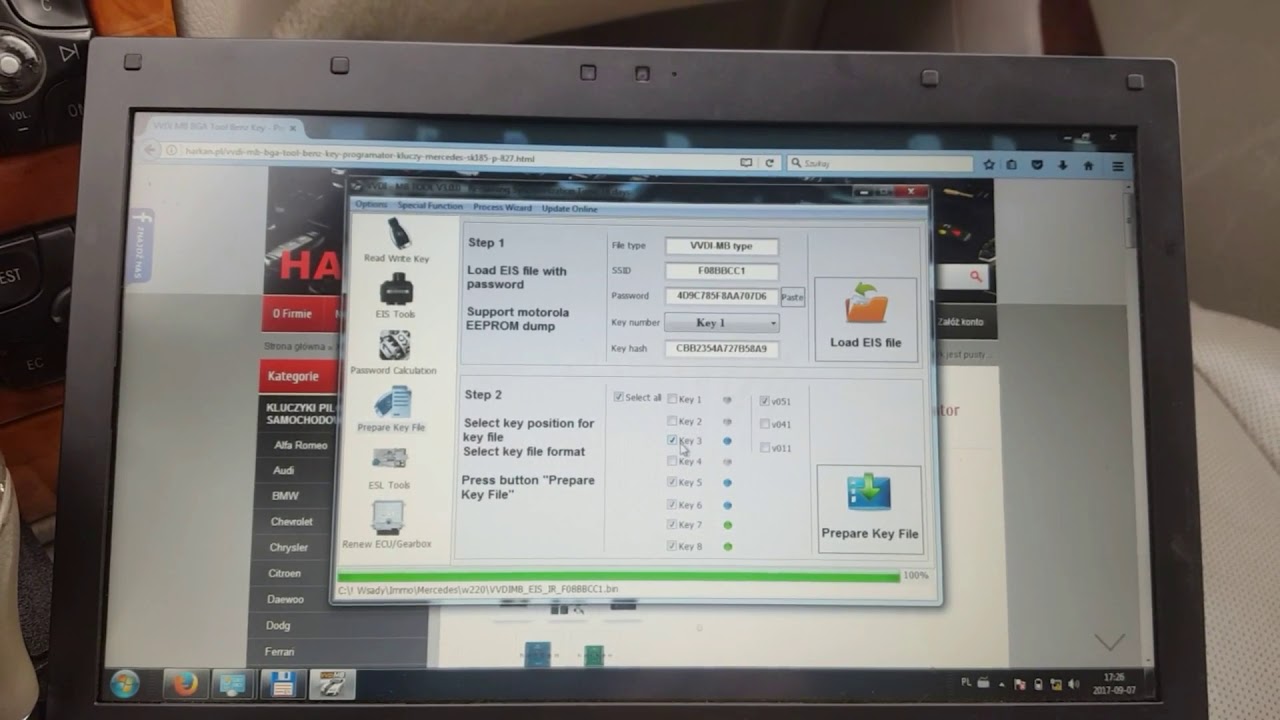Open the Audi category on the website
The height and width of the screenshot is (720, 1280).
pos(284,470)
